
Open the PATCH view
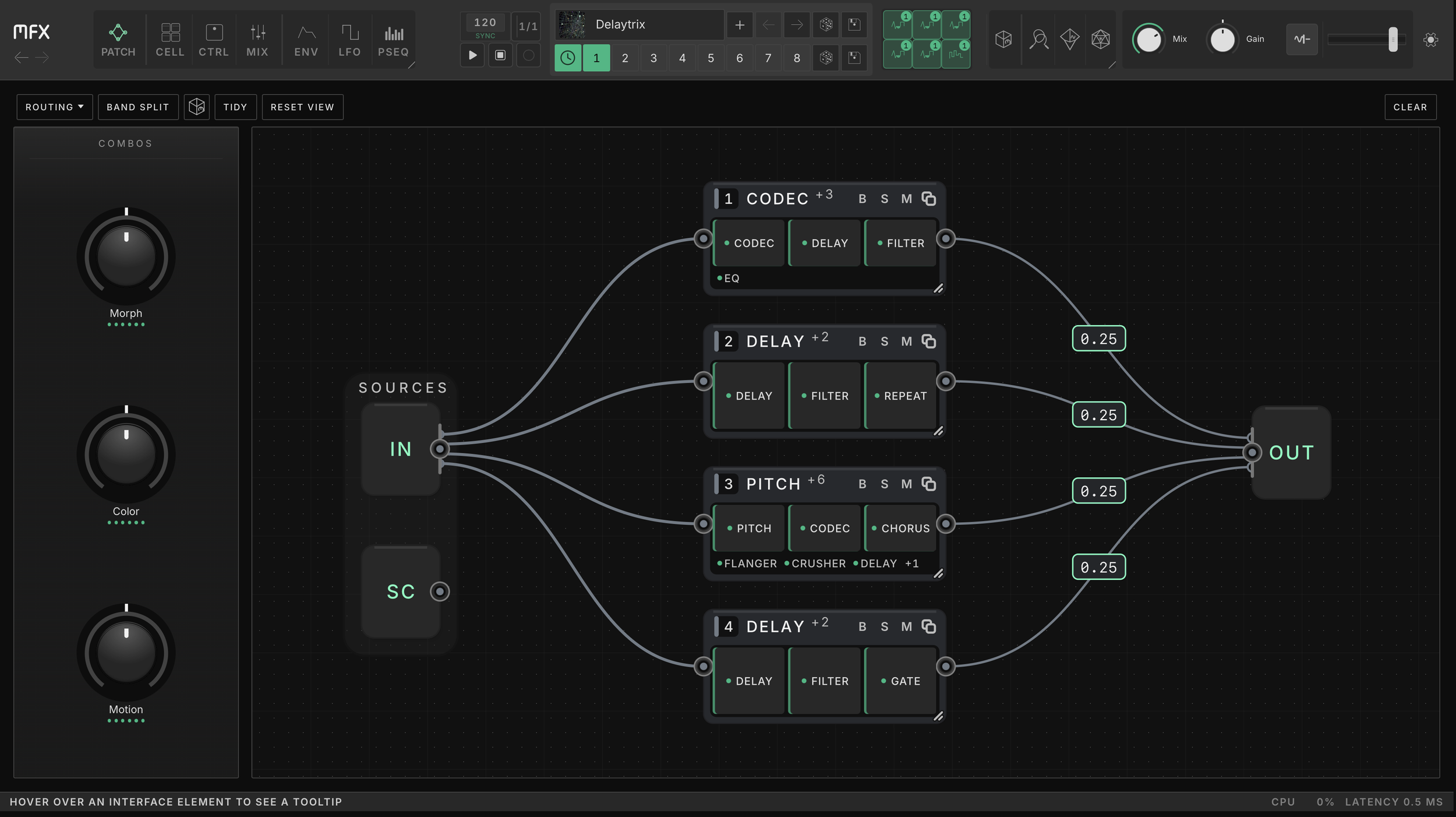pos(118,40)
